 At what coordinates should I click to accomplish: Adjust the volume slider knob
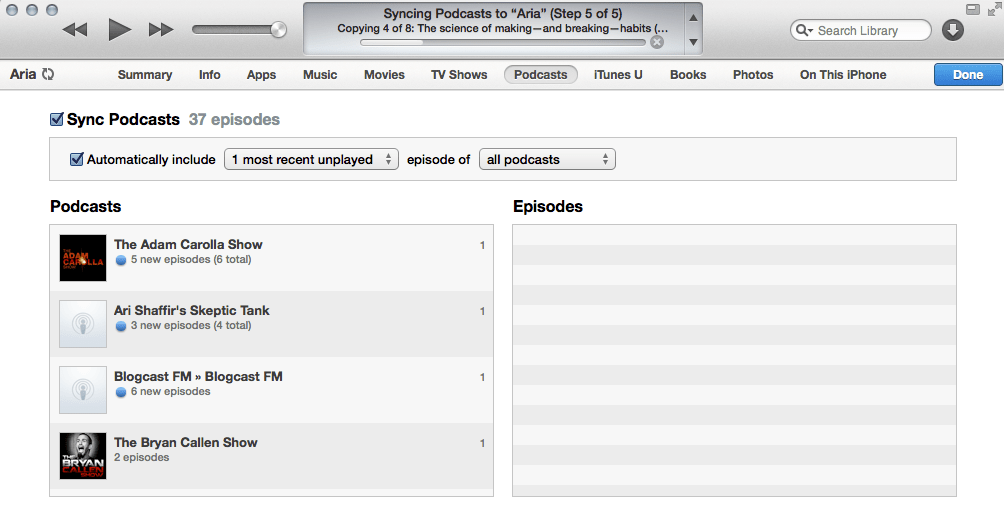coord(279,29)
